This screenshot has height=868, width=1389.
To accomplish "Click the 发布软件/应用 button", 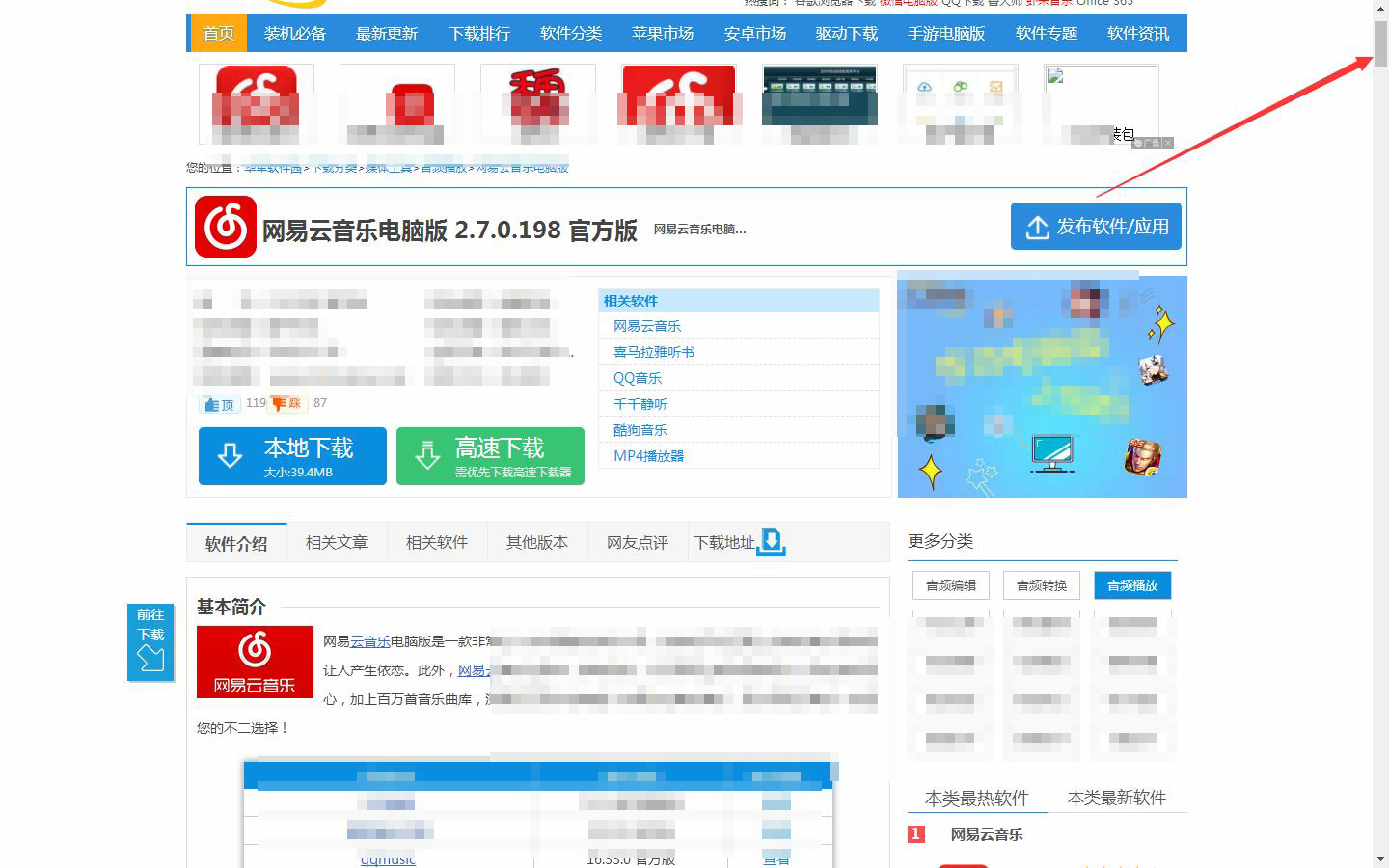I will [x=1096, y=227].
